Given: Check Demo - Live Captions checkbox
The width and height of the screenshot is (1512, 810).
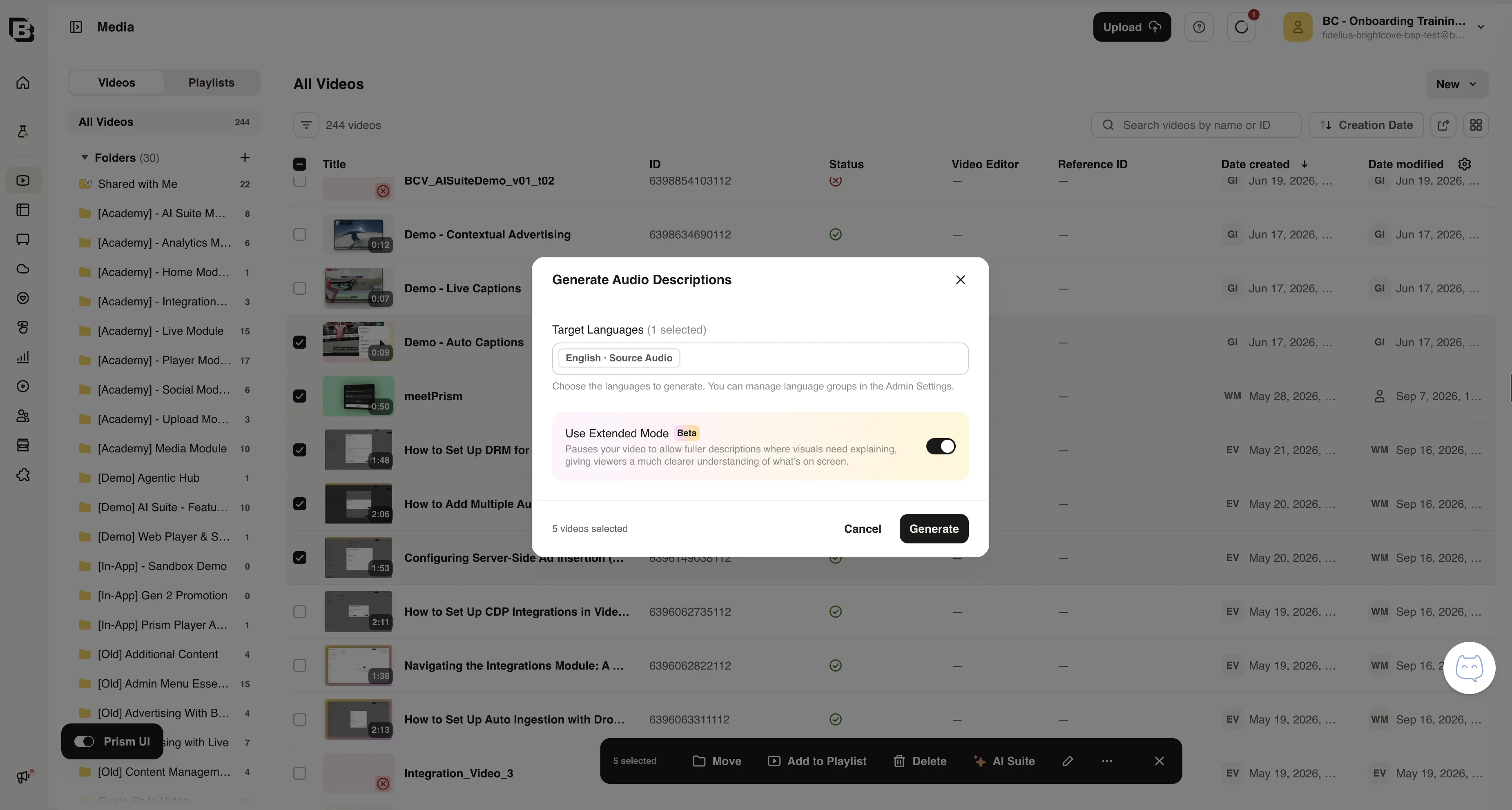Looking at the screenshot, I should [x=299, y=288].
